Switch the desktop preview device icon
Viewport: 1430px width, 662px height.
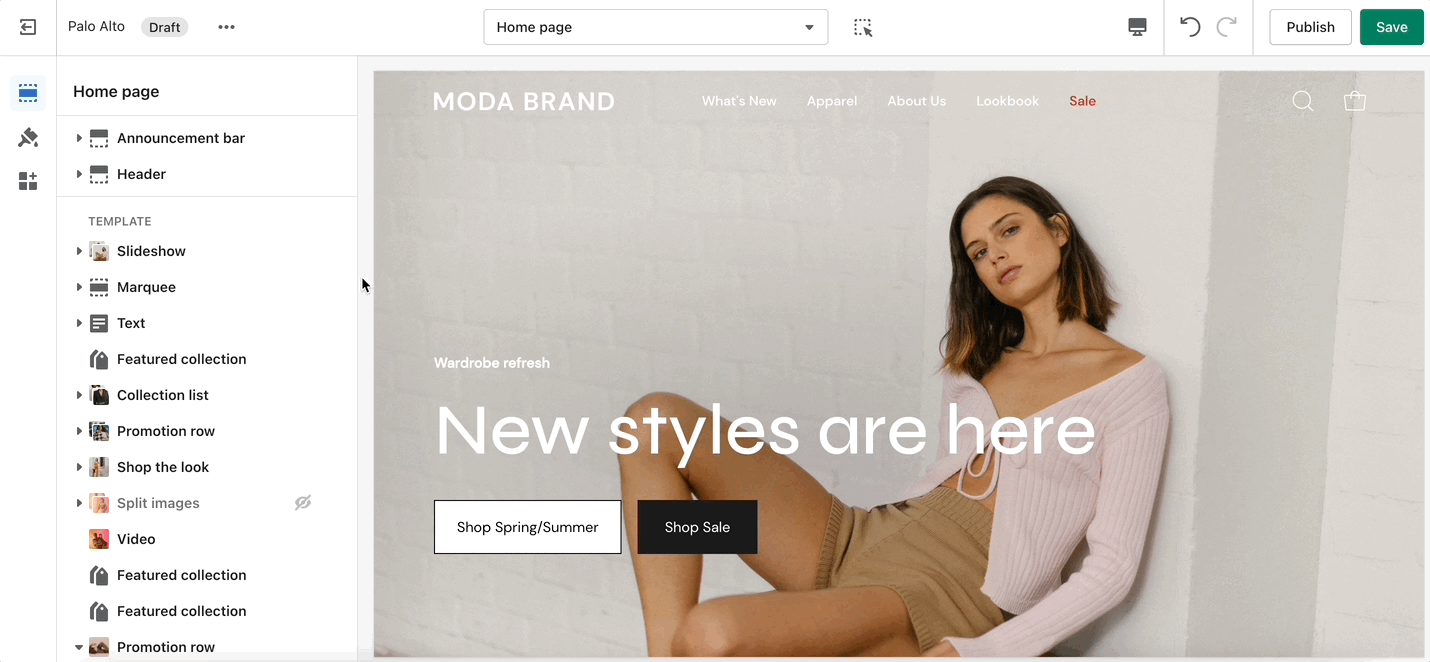tap(1137, 27)
